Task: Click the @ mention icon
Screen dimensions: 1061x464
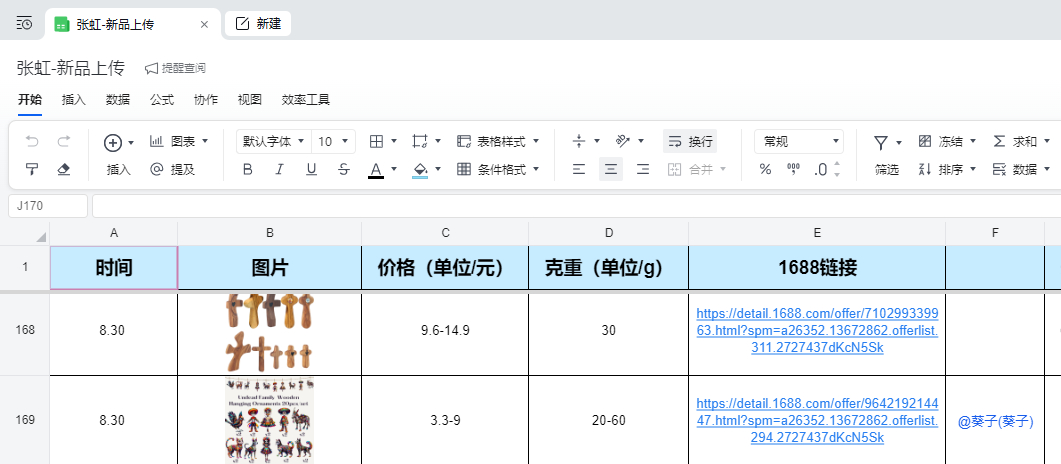Action: tap(156, 169)
